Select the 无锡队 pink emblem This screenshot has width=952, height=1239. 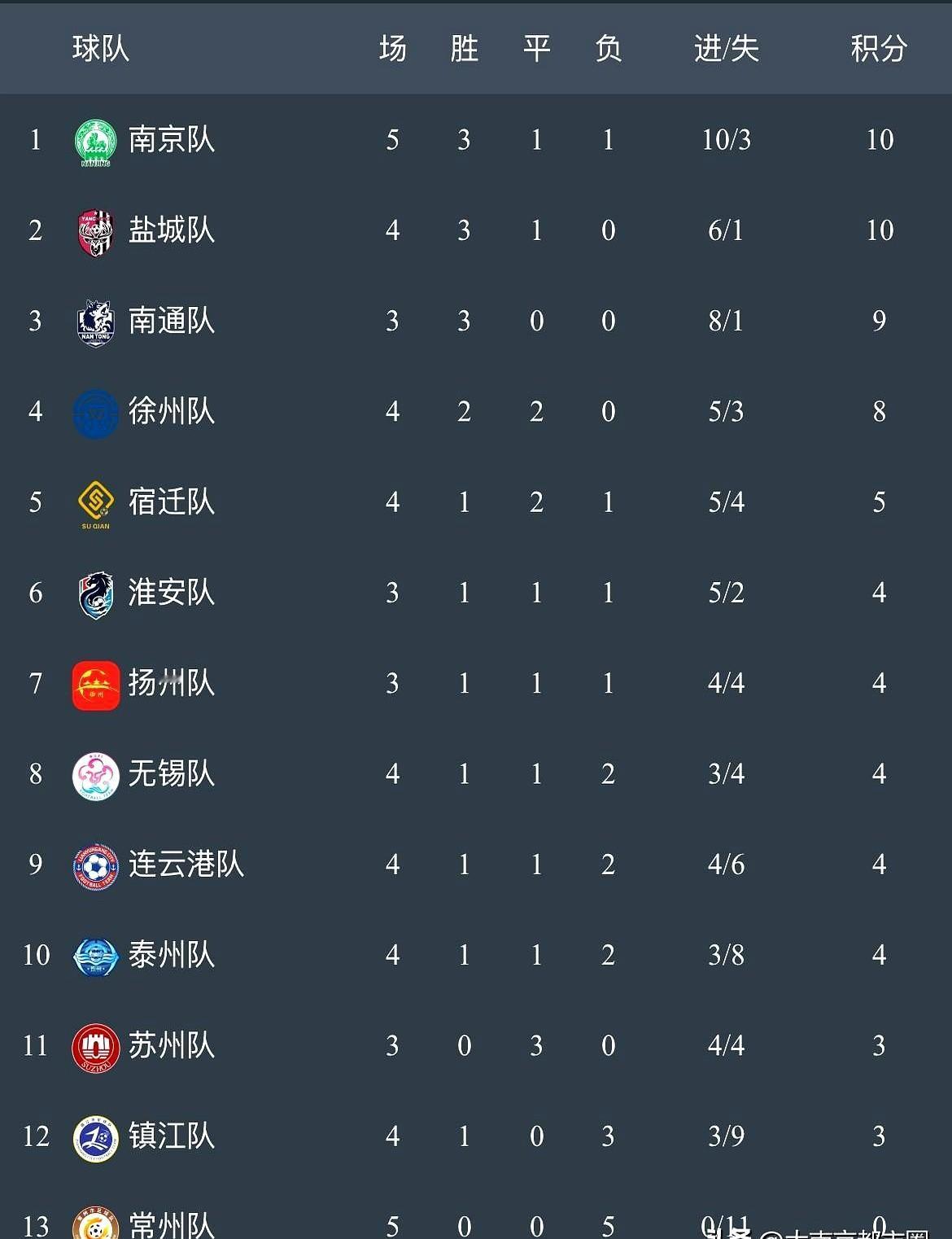click(x=96, y=776)
